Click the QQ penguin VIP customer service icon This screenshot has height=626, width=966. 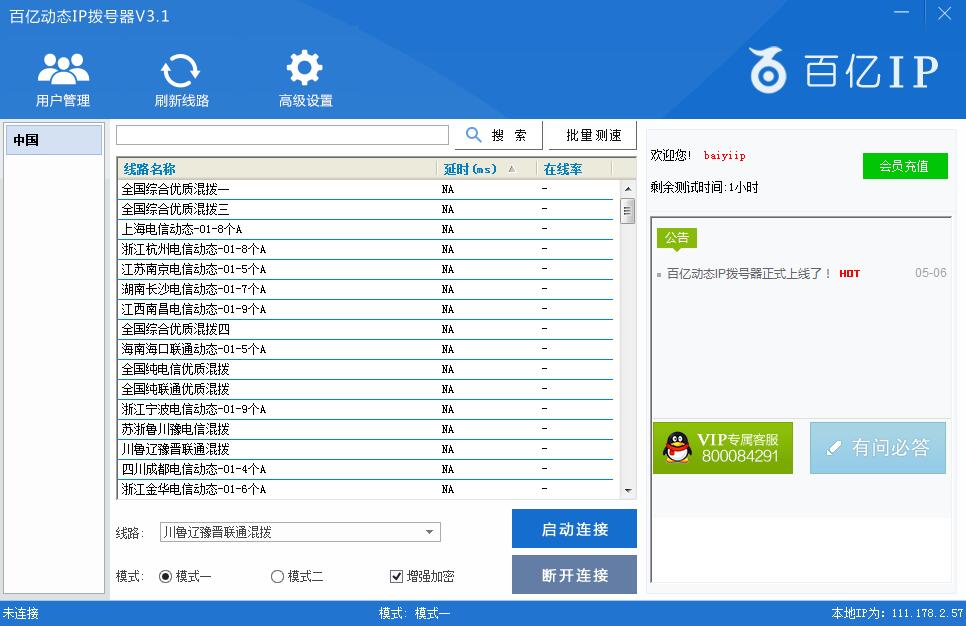pos(723,448)
